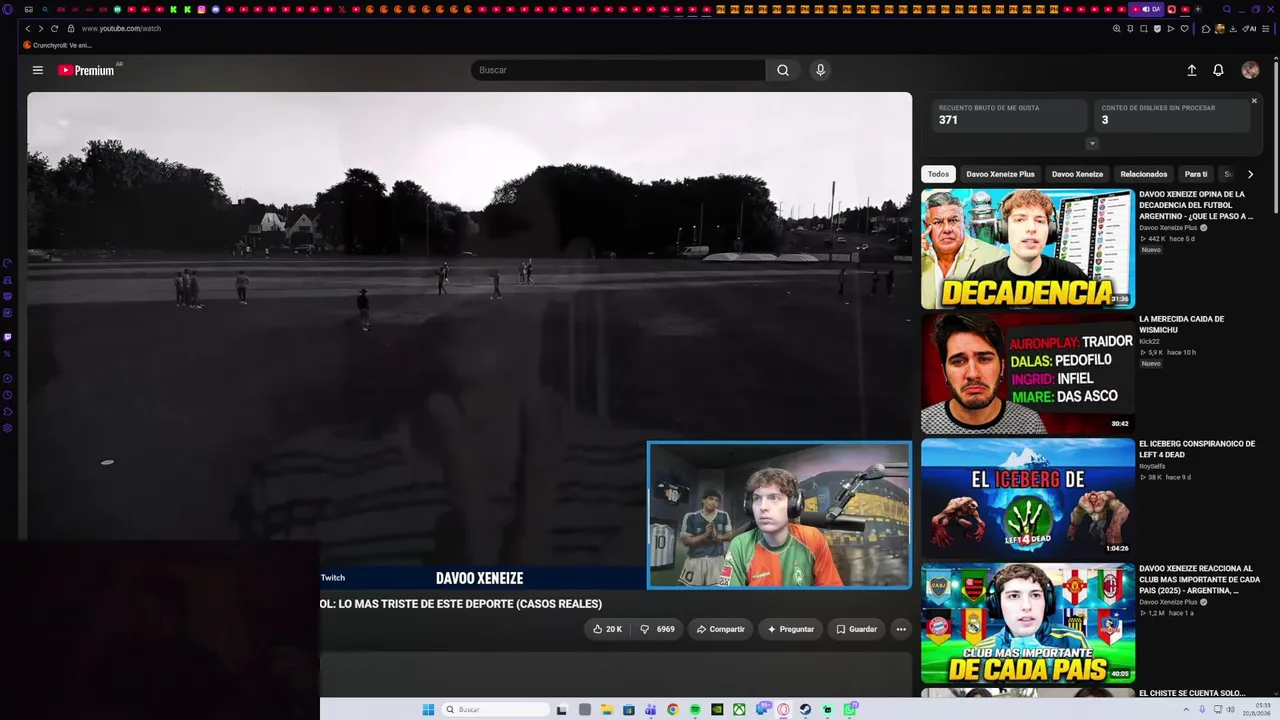The width and height of the screenshot is (1280, 720).
Task: Click the Windows taskbar Buscar search box
Action: 497,710
